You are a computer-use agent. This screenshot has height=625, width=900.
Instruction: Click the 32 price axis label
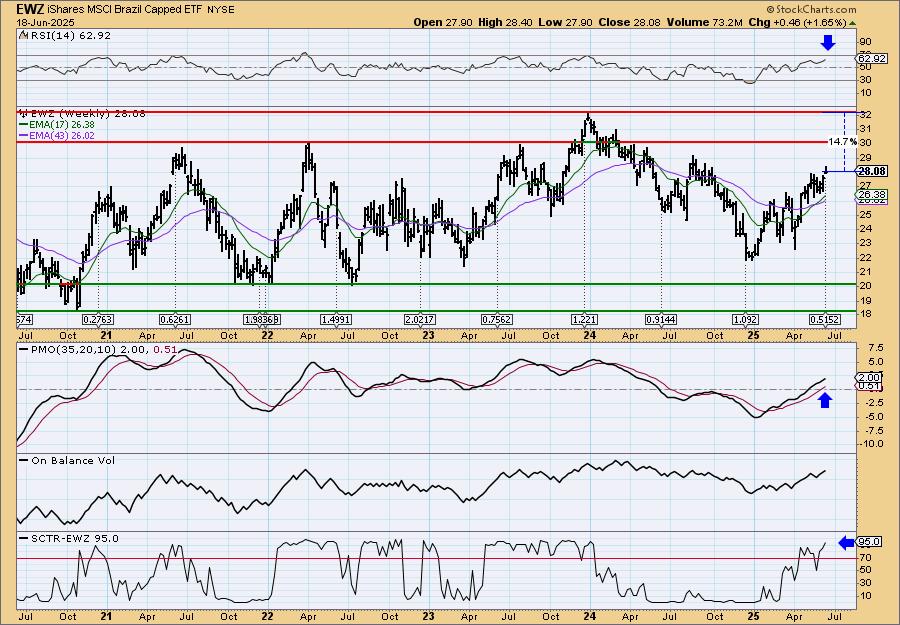click(864, 115)
